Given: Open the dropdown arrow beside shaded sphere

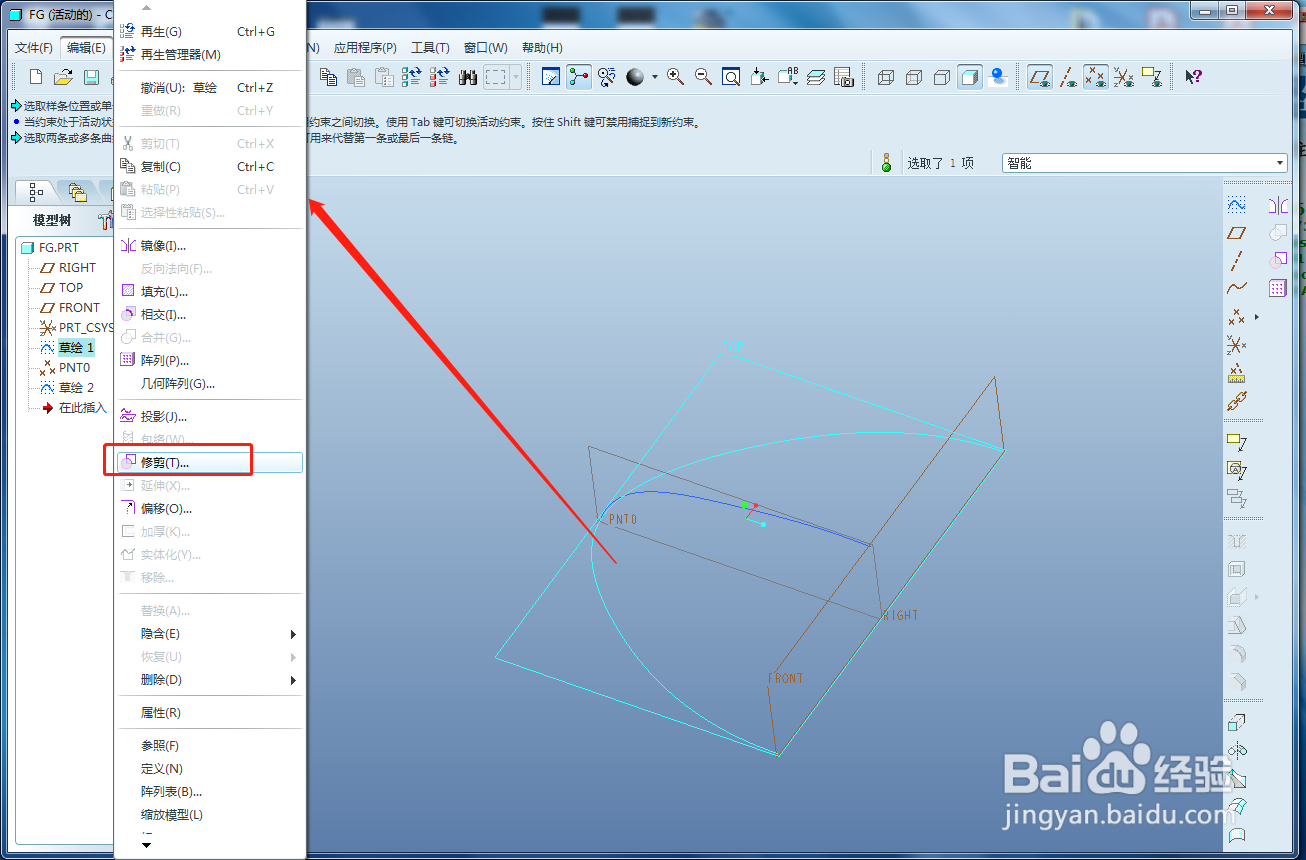Looking at the screenshot, I should pos(655,77).
